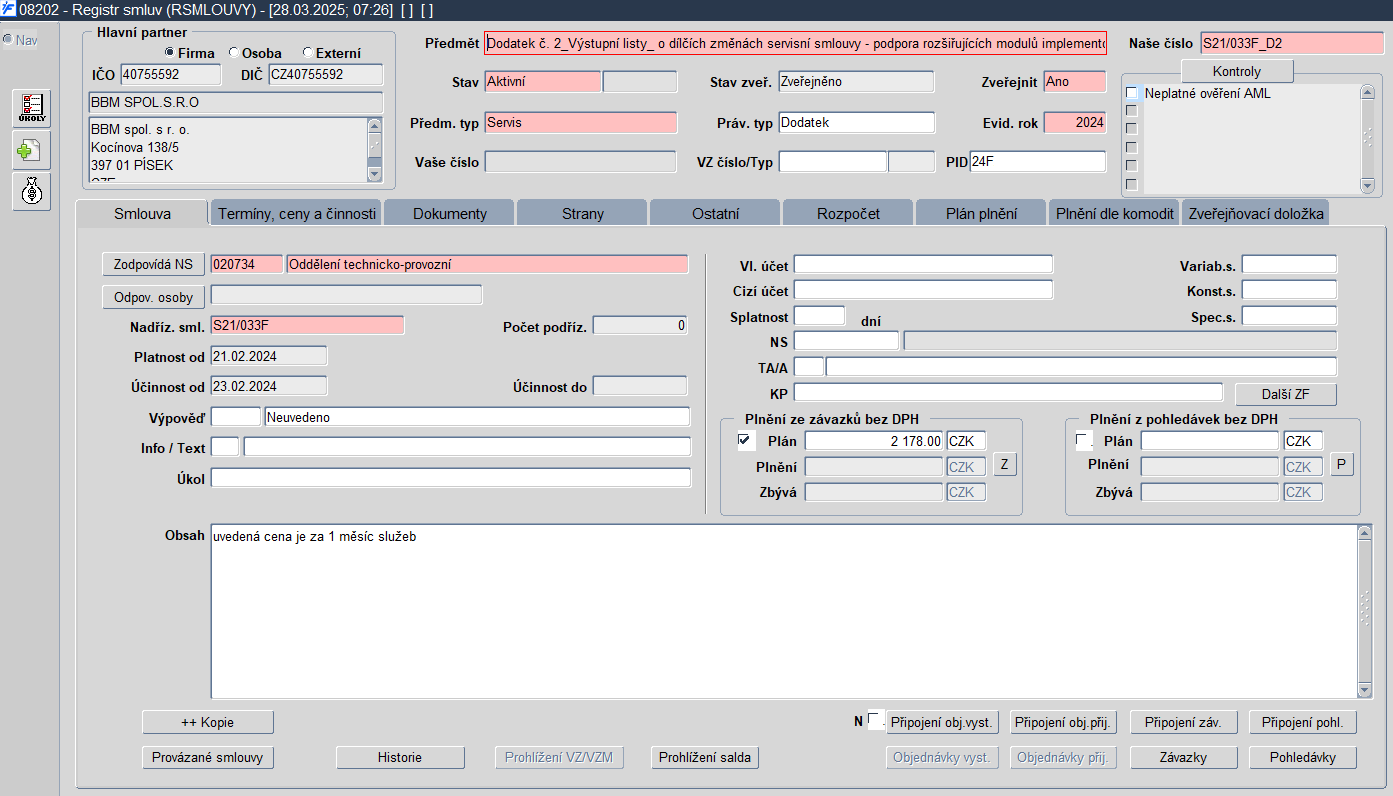Viewport: 1393px width, 796px height.
Task: Click Připojení obj.přij. button
Action: [1063, 722]
